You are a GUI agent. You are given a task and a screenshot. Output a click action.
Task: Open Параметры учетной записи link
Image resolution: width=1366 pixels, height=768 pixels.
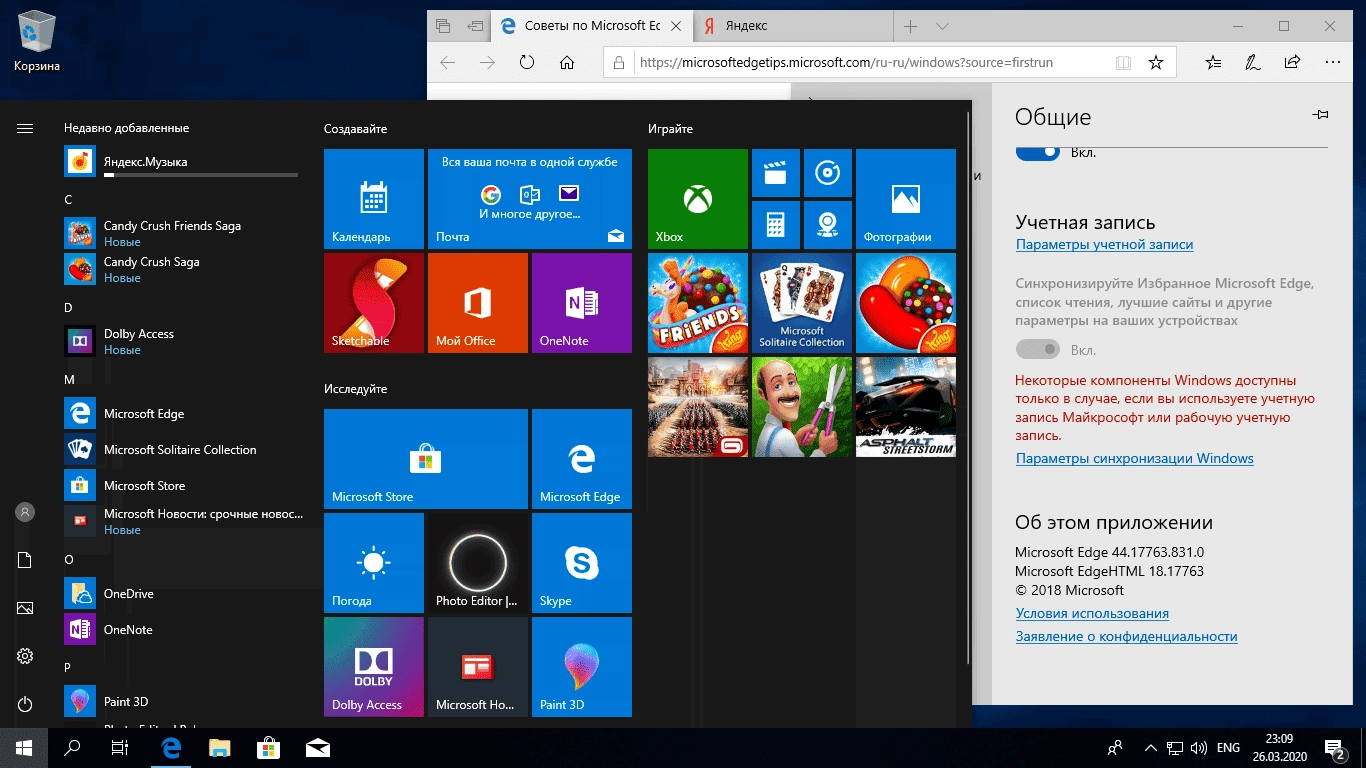coord(1104,244)
